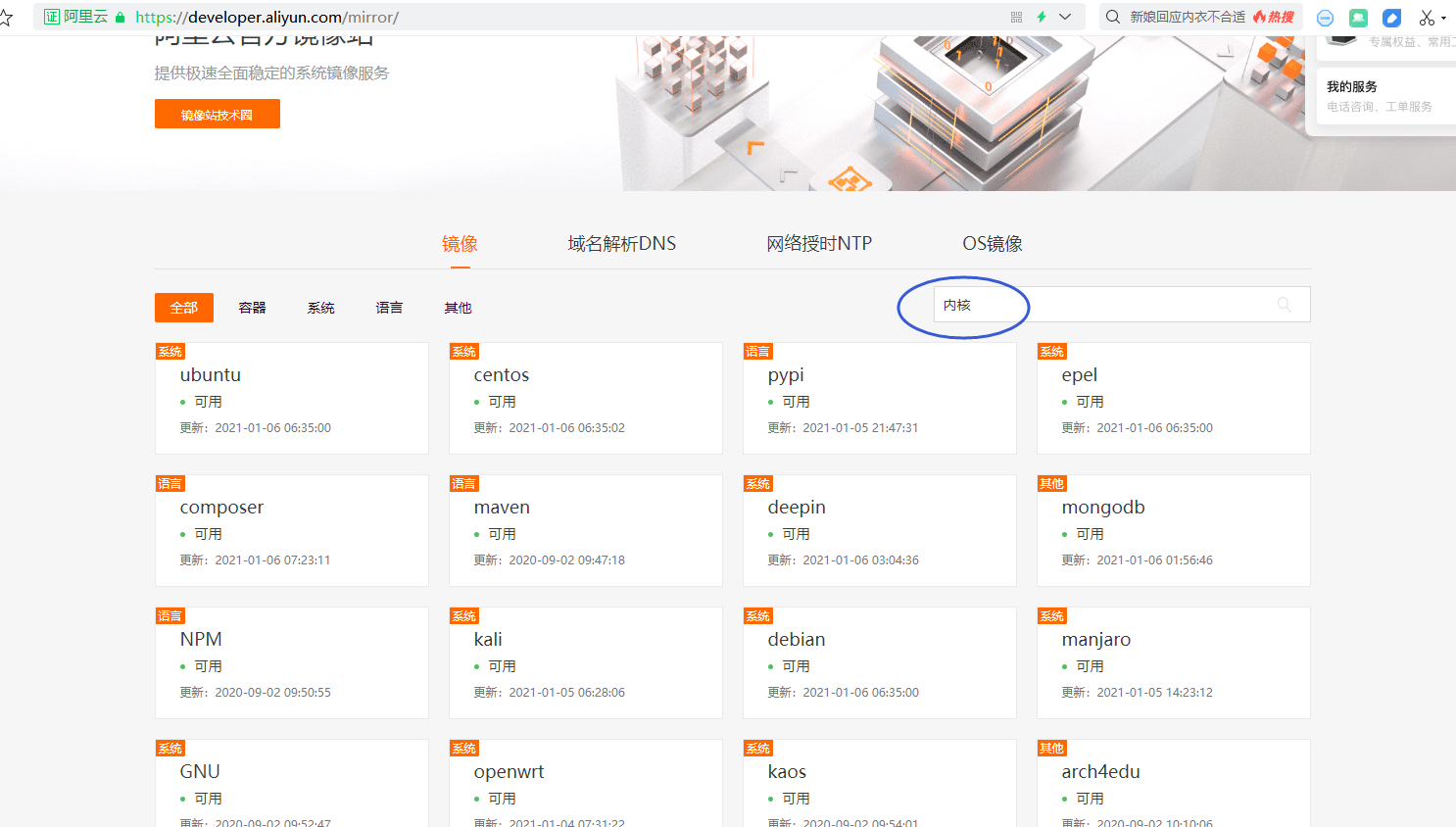Click the green lightning extension icon

coord(1041,17)
